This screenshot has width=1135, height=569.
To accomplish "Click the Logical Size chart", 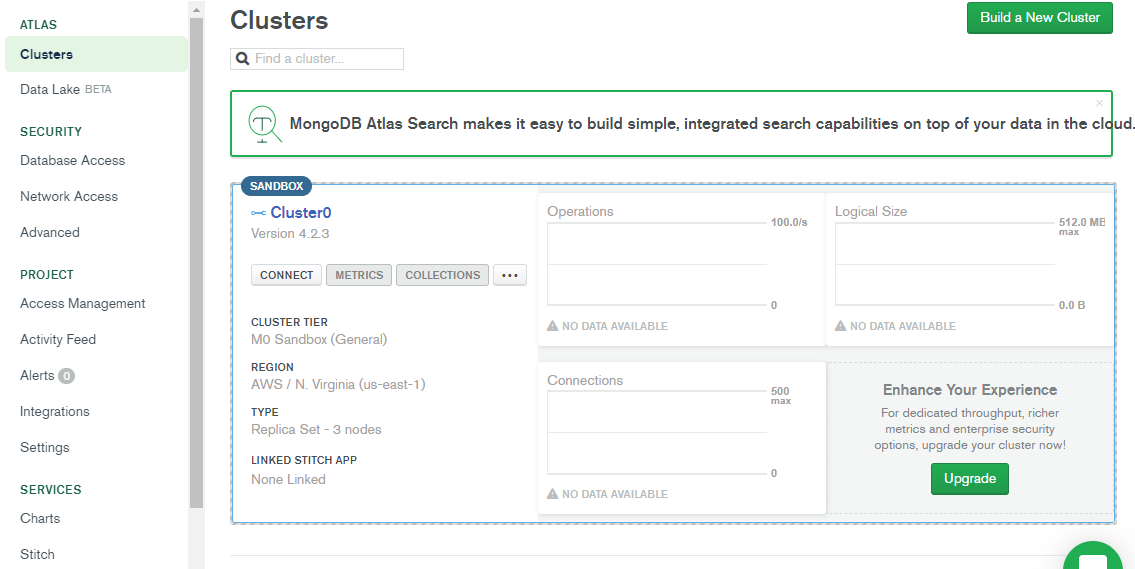I will tap(945, 264).
